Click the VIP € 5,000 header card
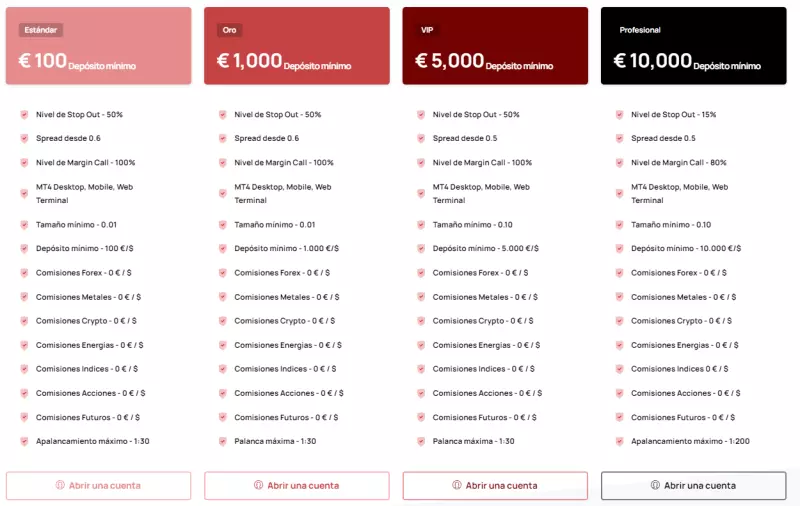This screenshot has height=506, width=800. click(495, 46)
